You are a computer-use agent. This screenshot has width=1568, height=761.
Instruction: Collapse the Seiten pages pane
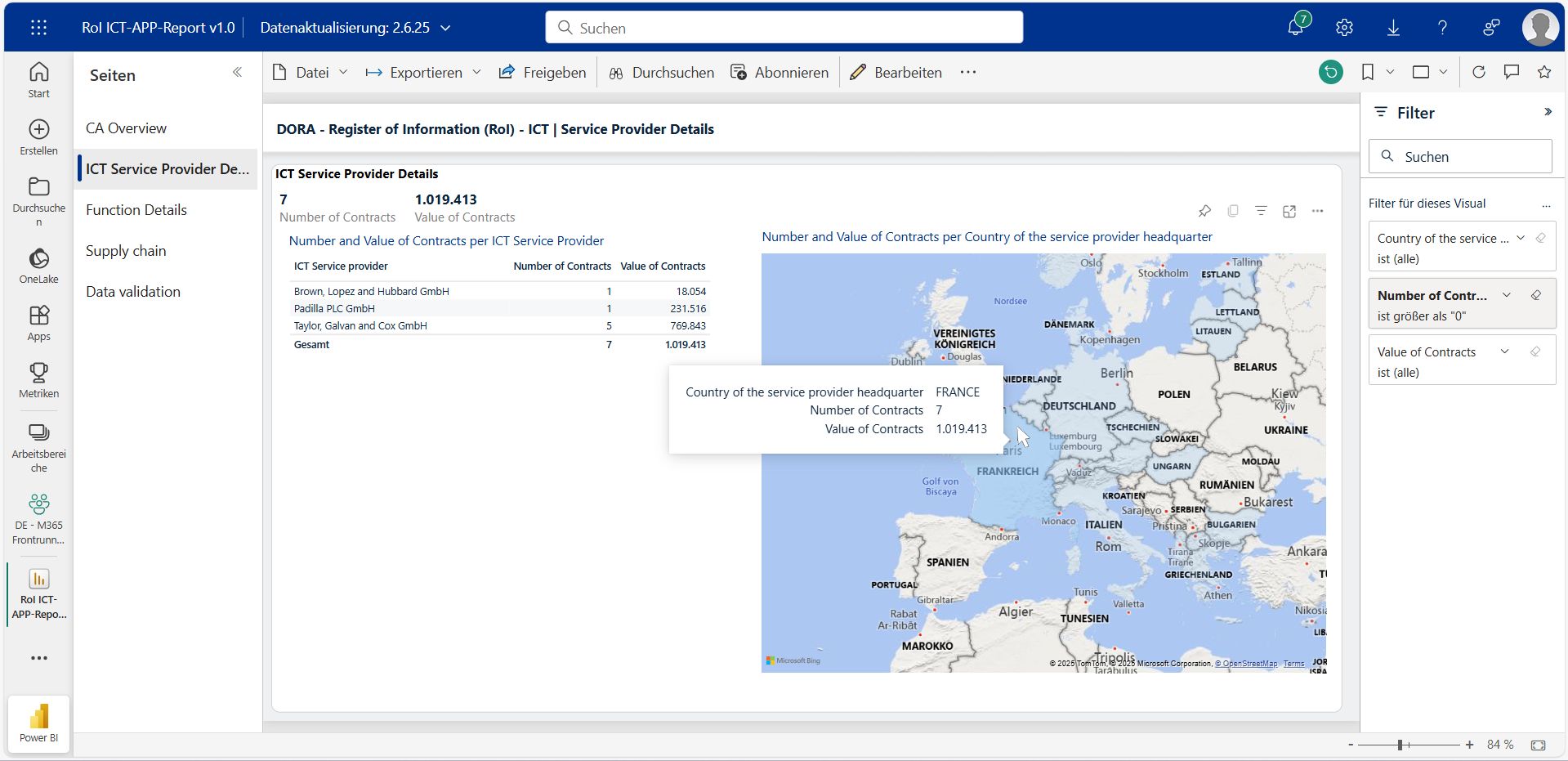click(x=237, y=72)
